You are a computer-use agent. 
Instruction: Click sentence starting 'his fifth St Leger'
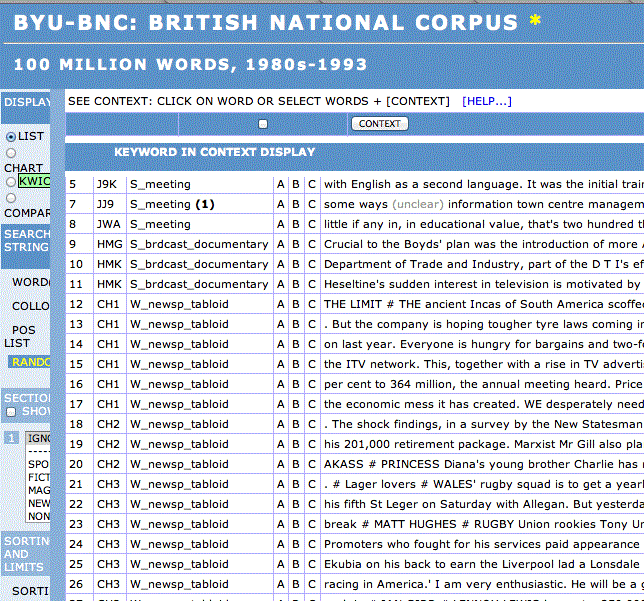(x=483, y=504)
